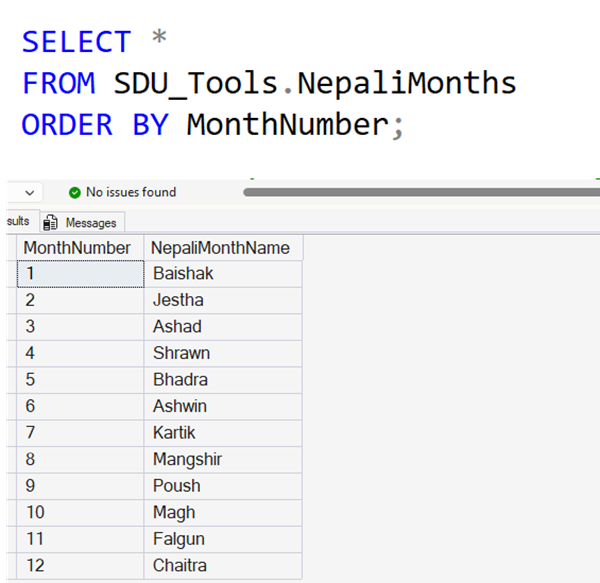The height and width of the screenshot is (583, 600).
Task: Click the Messages tab page icon
Action: coord(50,223)
